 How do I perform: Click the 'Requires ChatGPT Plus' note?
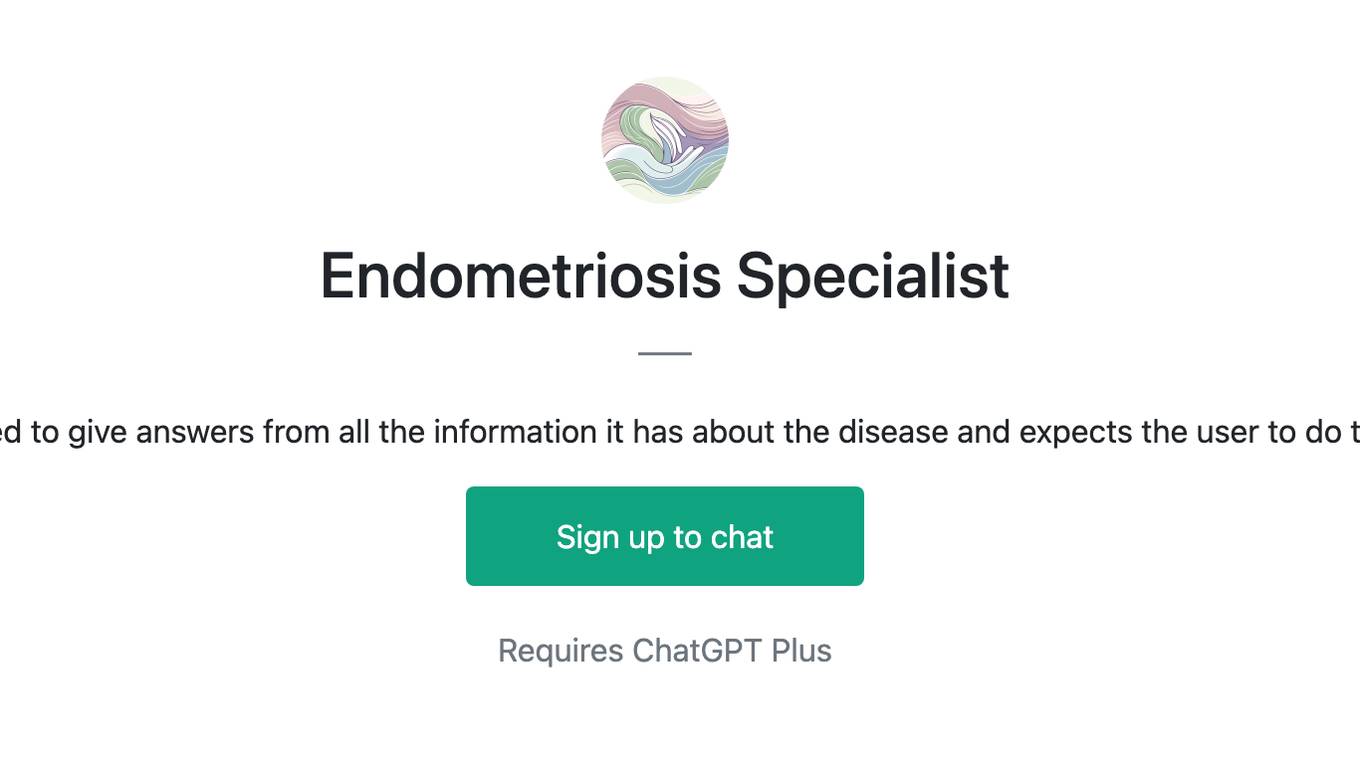pyautogui.click(x=665, y=650)
